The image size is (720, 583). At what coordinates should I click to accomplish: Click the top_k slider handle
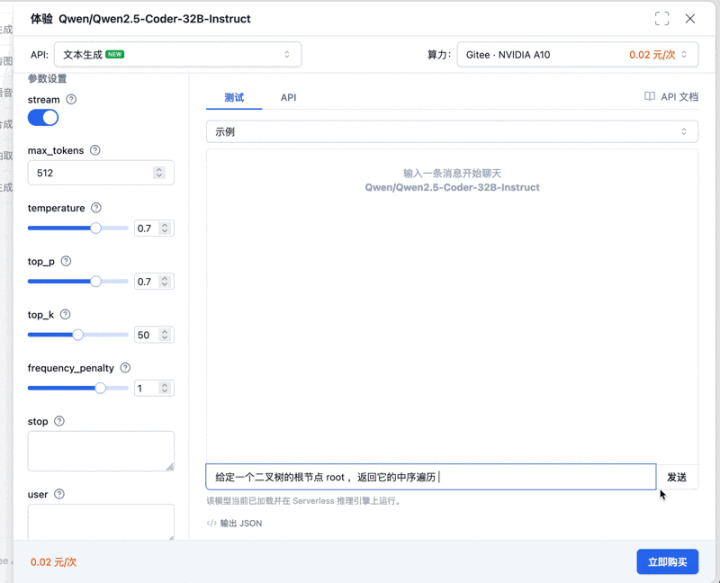point(78,335)
